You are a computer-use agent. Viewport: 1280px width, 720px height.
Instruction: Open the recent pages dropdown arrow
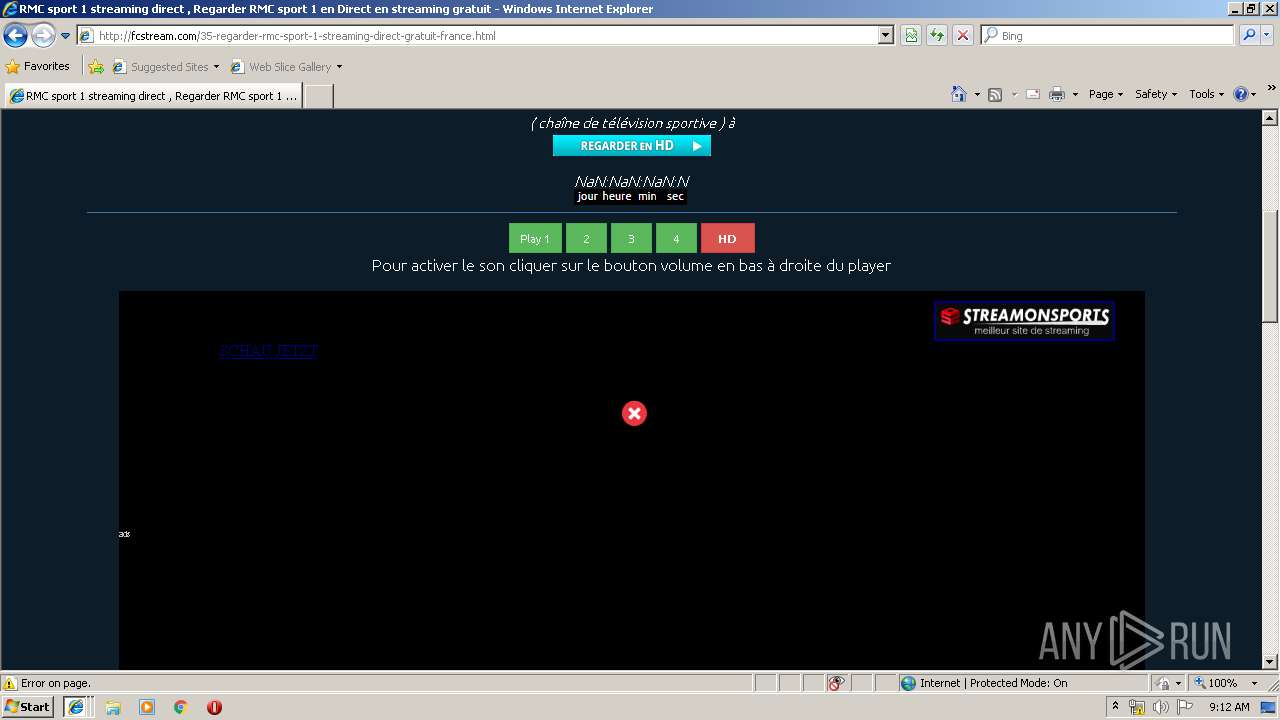pos(66,36)
